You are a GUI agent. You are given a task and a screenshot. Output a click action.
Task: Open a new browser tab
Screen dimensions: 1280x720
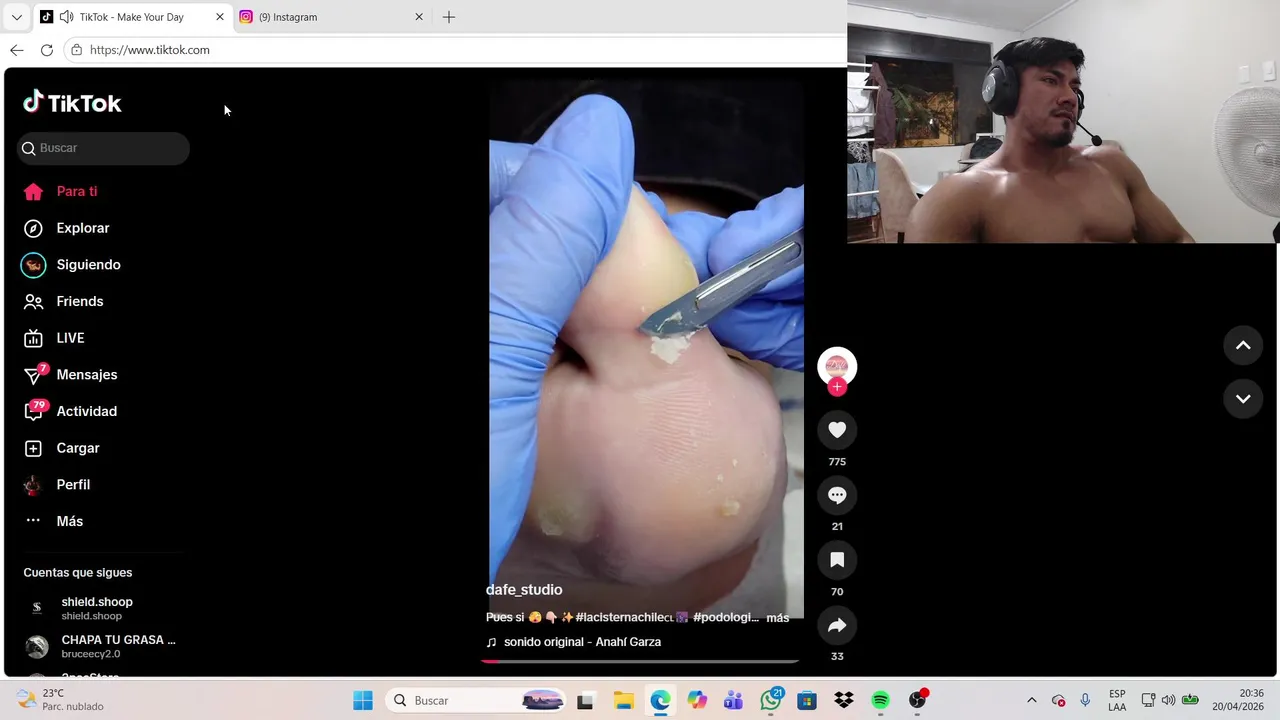(449, 17)
